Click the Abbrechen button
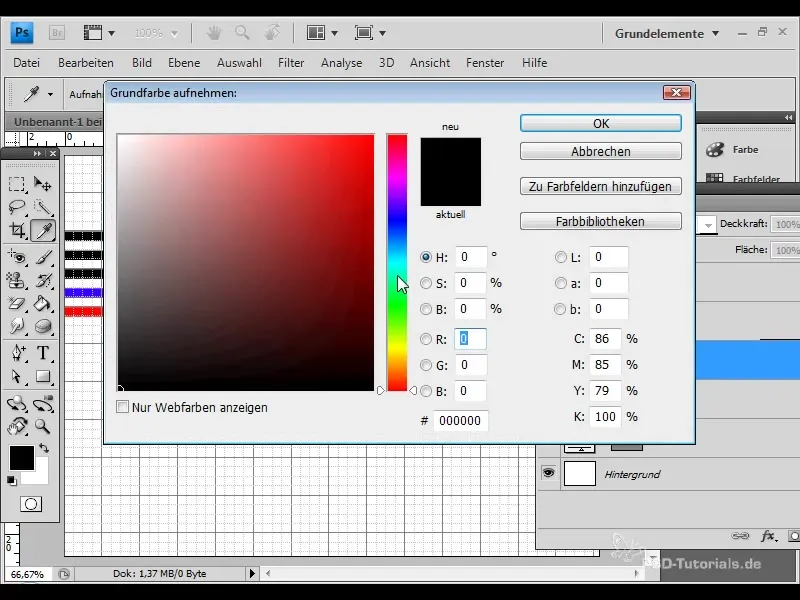 pyautogui.click(x=601, y=151)
